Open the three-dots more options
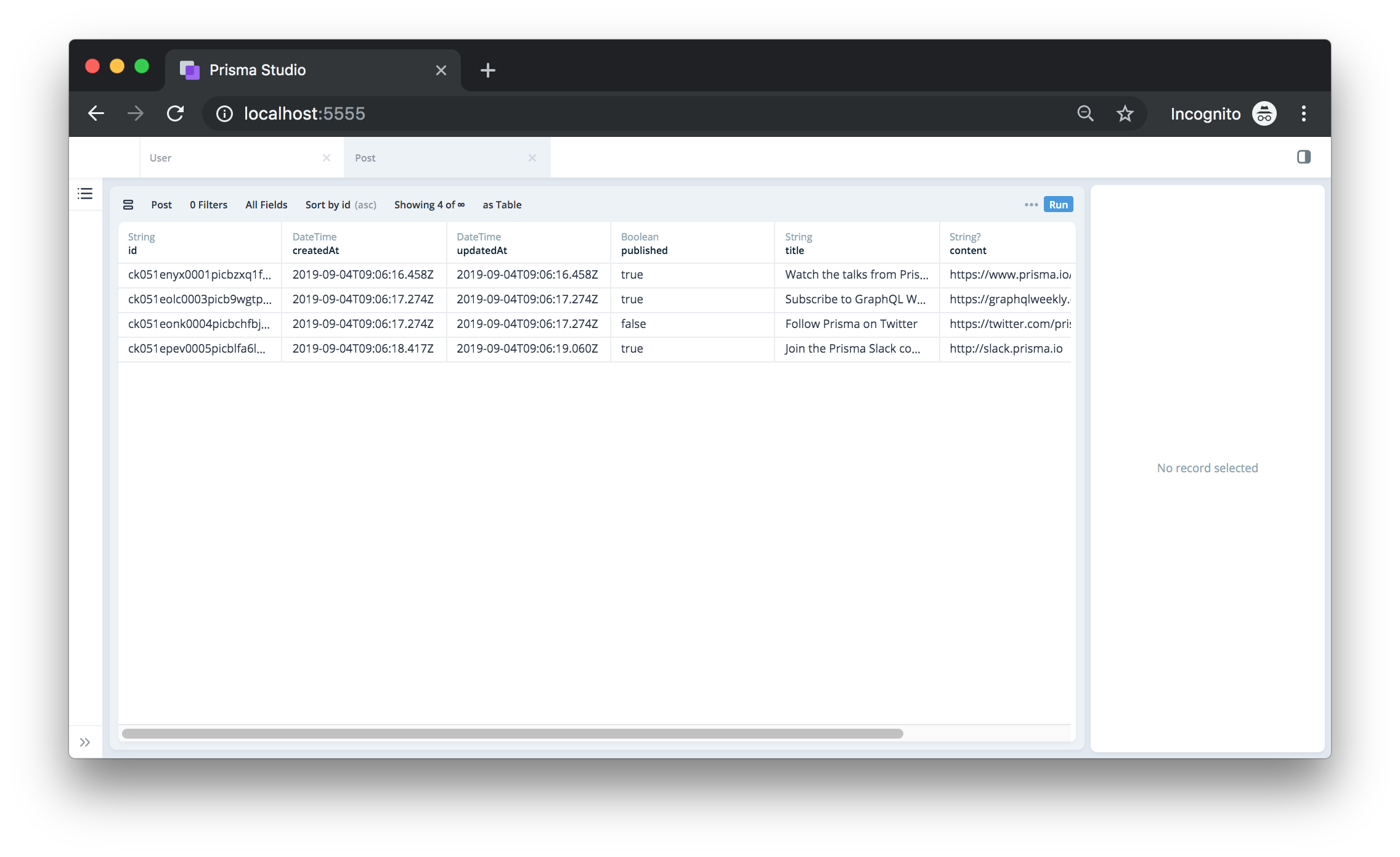Image resolution: width=1400 pixels, height=857 pixels. click(1031, 205)
